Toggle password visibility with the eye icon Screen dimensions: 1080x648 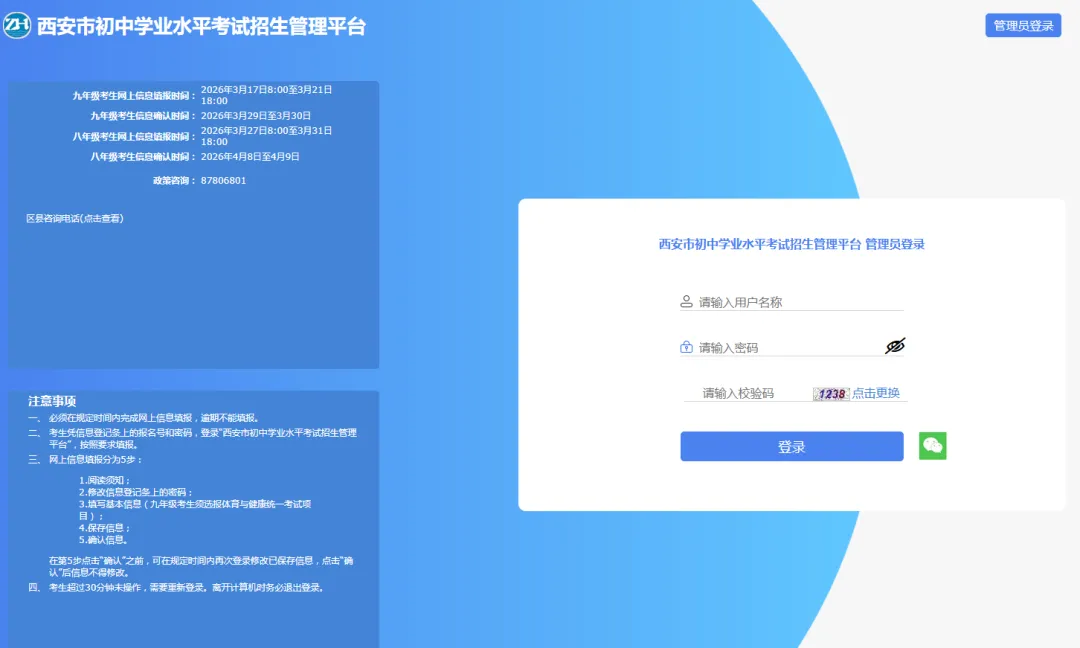(x=895, y=346)
